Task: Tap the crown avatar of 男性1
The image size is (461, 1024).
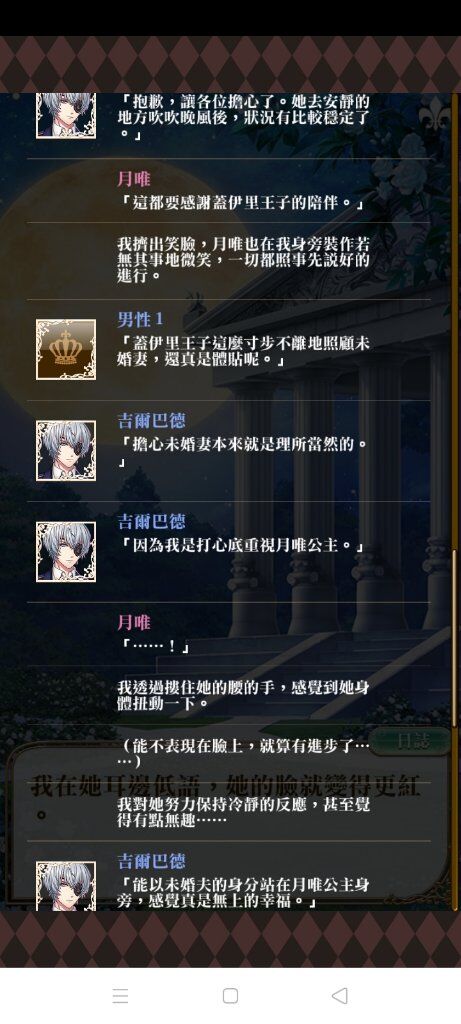Action: tap(65, 349)
